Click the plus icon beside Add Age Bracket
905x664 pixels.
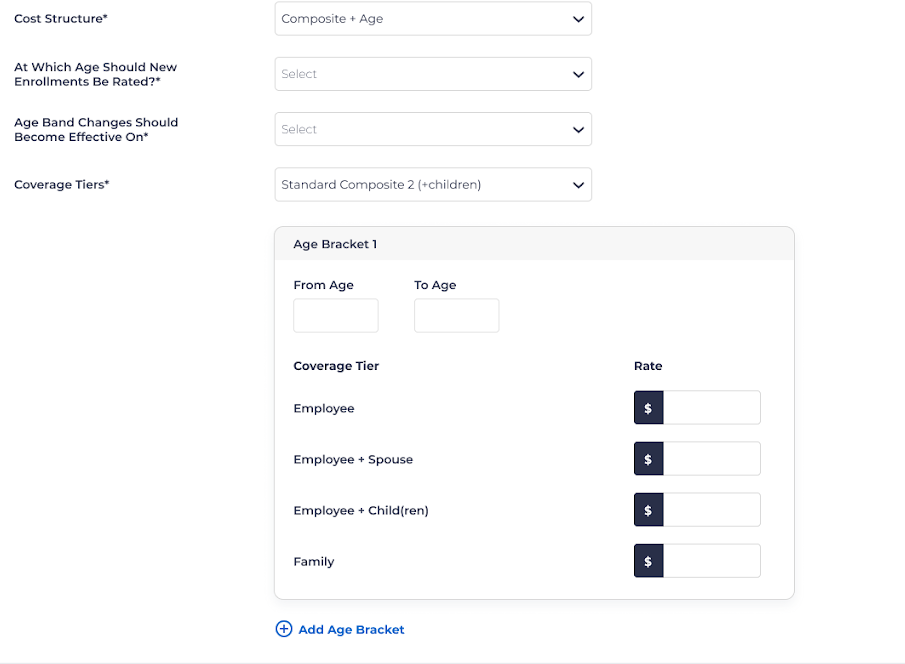pos(284,629)
